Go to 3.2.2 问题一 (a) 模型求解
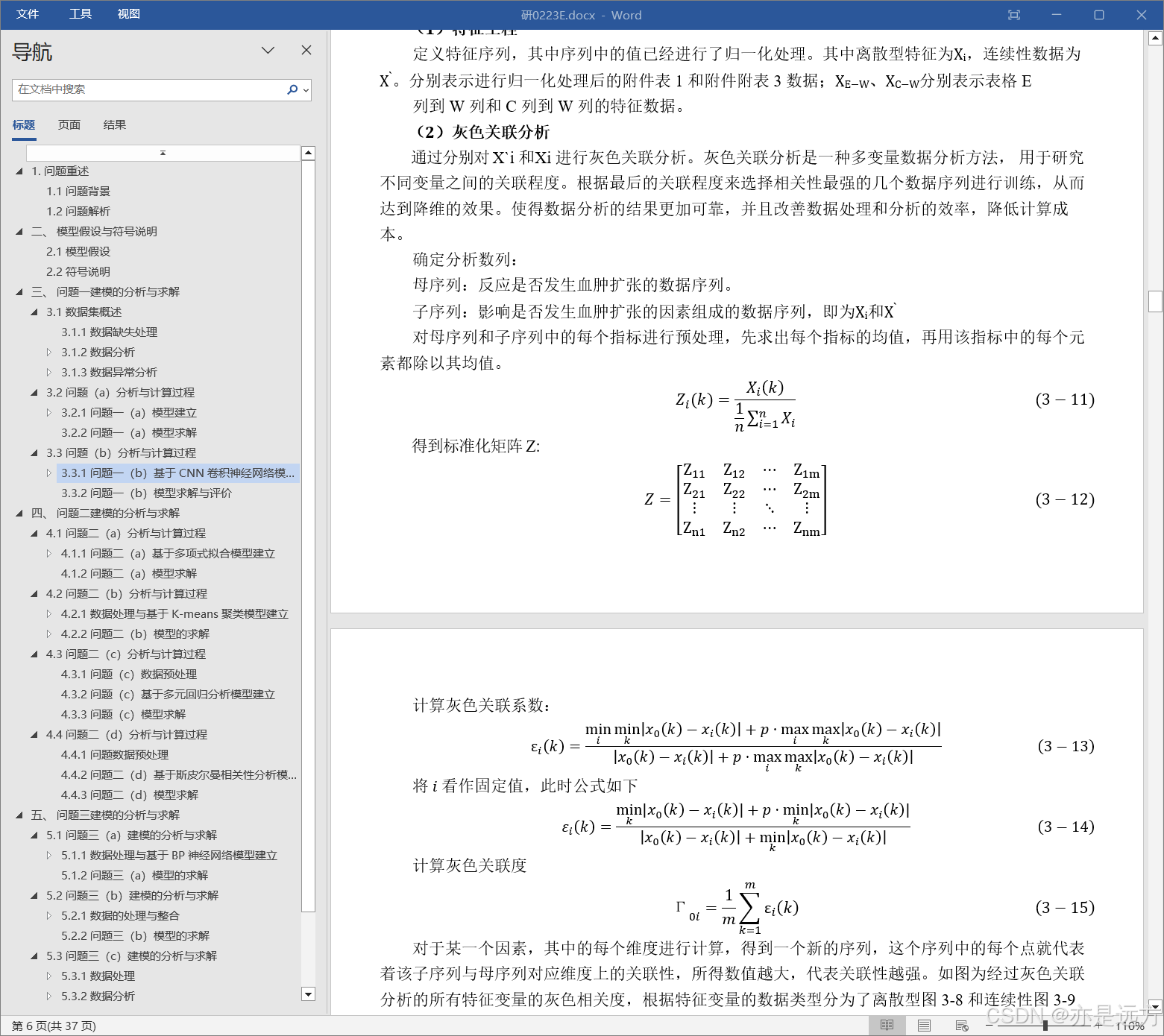This screenshot has height=1036, width=1164. (129, 433)
